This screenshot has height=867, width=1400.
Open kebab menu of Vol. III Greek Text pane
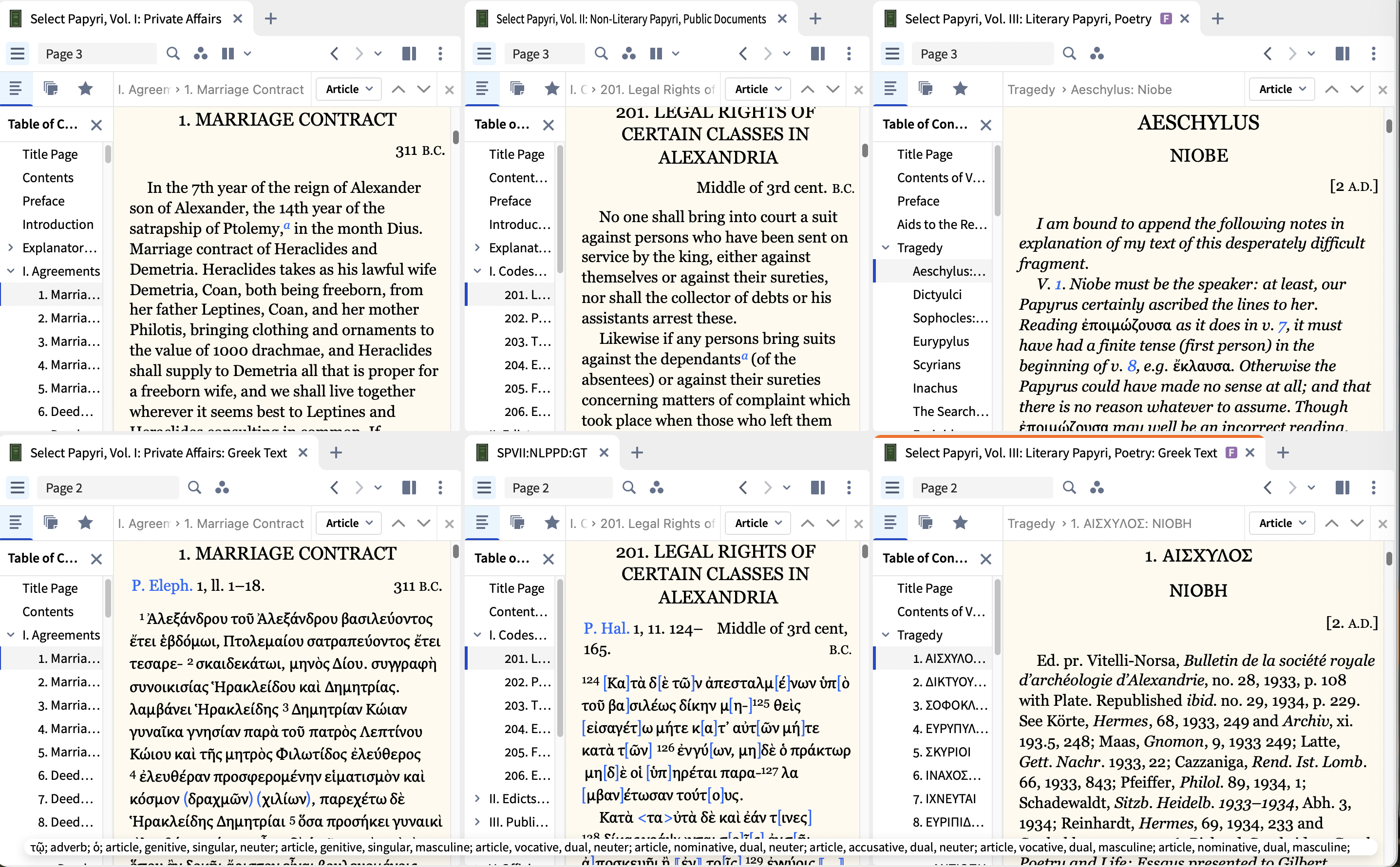coord(1373,488)
